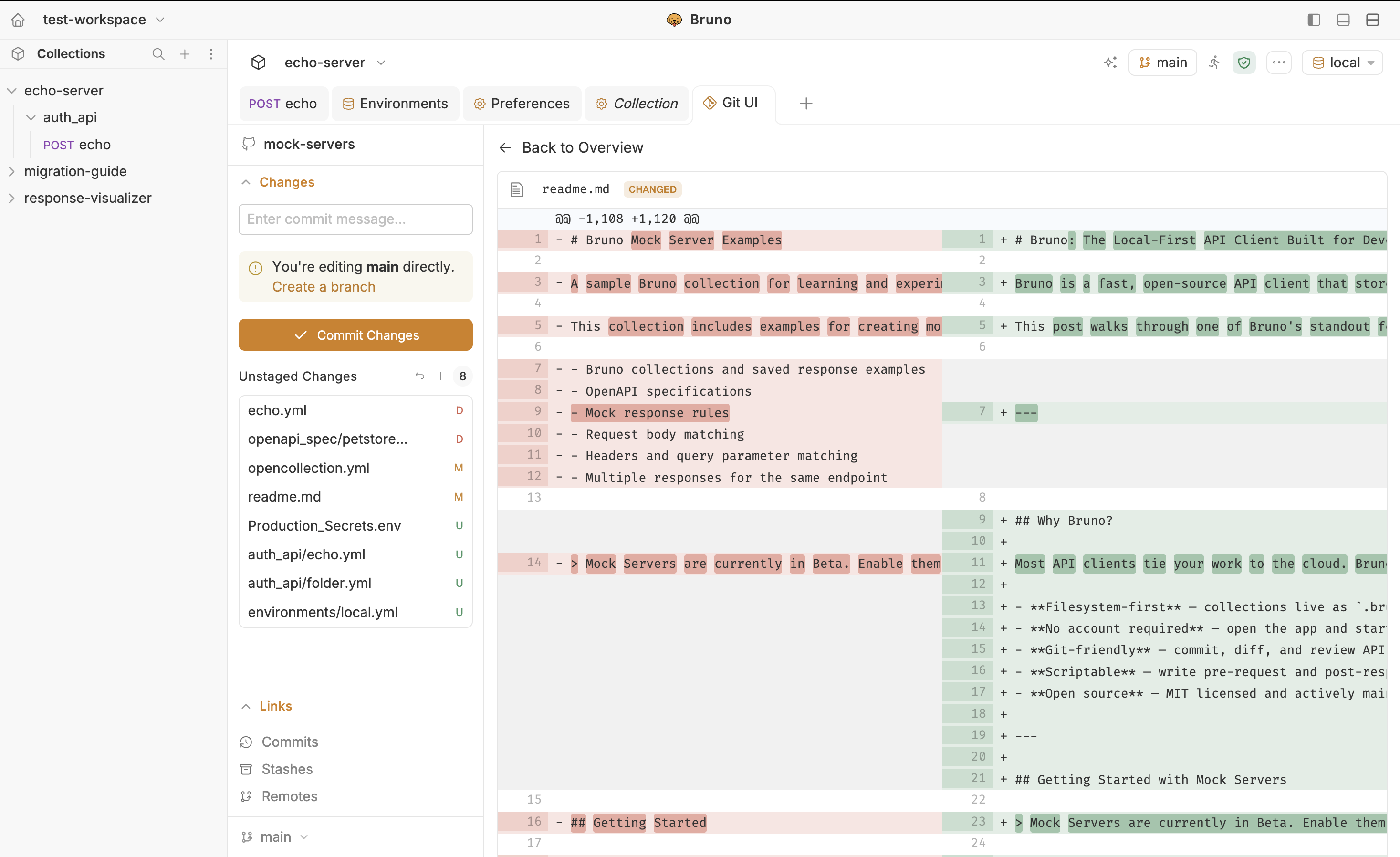Screen dimensions: 1400x857
Task: Click the CHANGED badge next to readme.md
Action: (652, 189)
